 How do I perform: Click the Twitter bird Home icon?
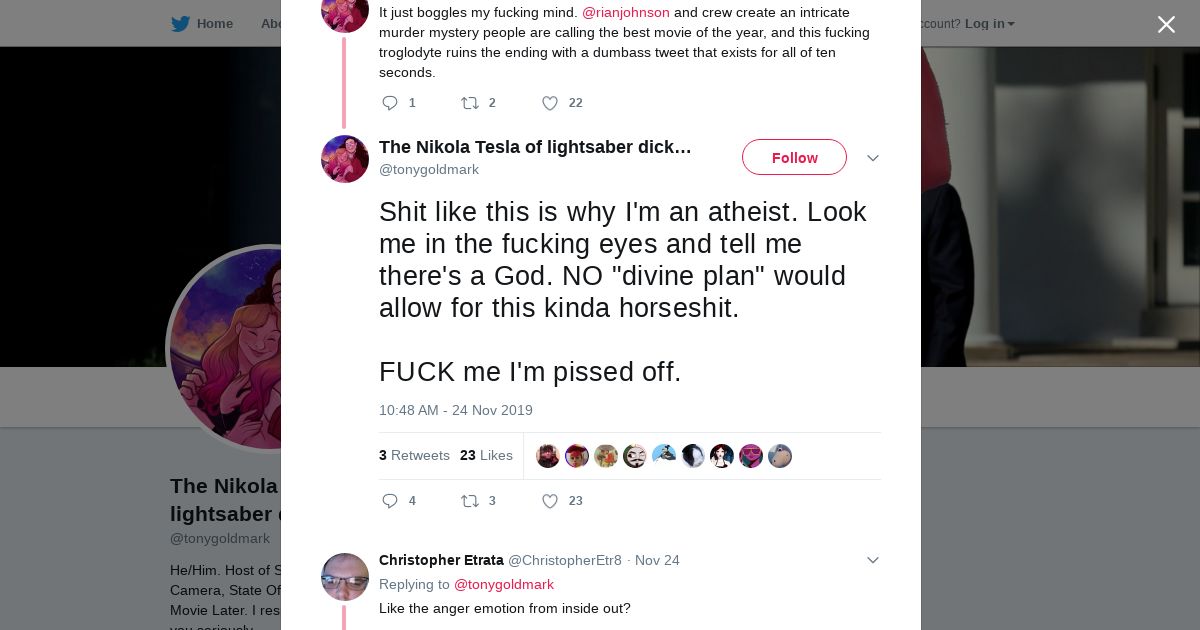[x=180, y=24]
